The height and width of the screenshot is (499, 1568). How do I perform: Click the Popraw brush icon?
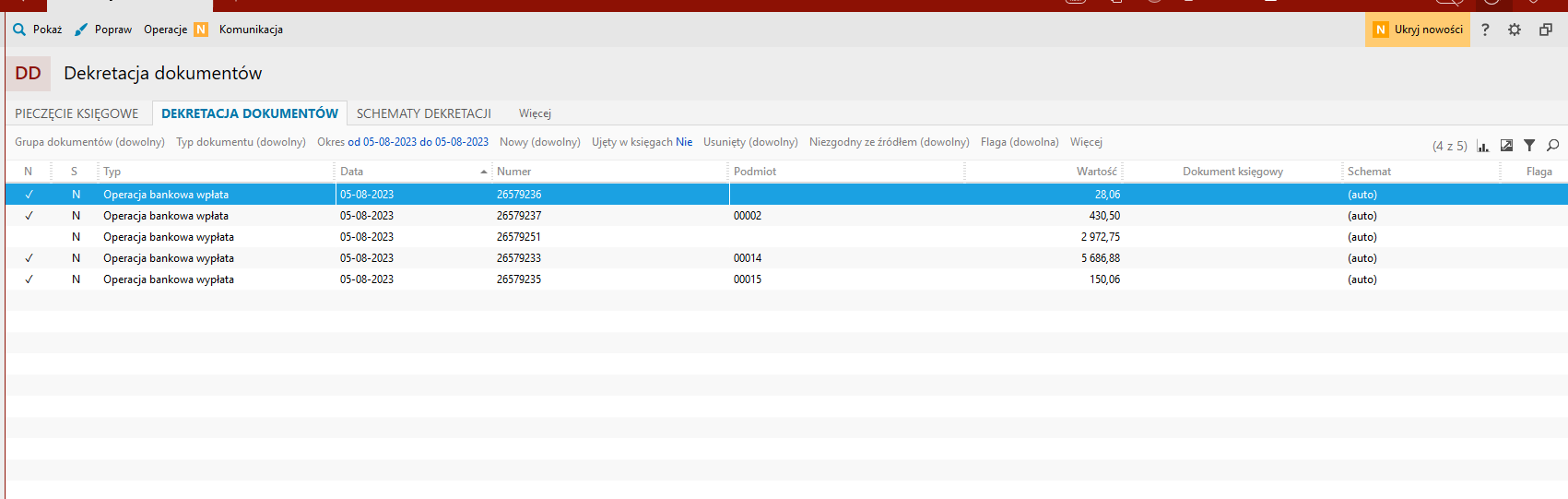click(81, 30)
